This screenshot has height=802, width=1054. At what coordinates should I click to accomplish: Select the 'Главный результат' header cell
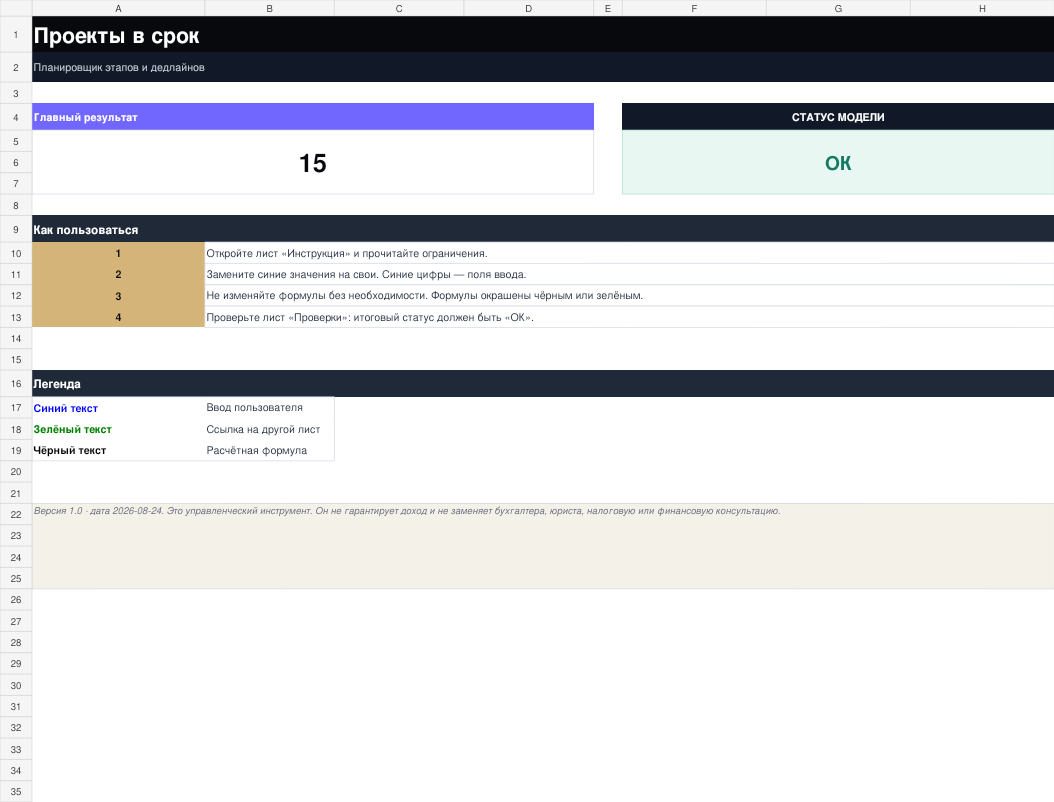[313, 117]
